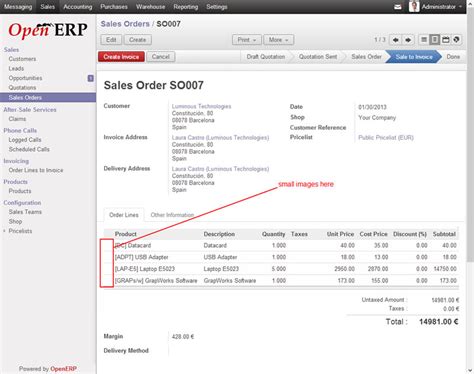474x374 pixels.
Task: Open the mail envelope icon in top bar
Action: (x=398, y=7)
